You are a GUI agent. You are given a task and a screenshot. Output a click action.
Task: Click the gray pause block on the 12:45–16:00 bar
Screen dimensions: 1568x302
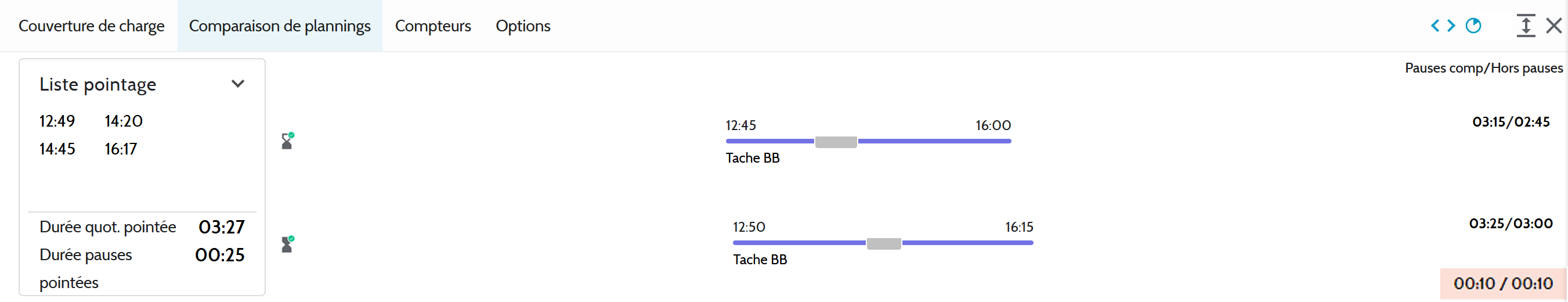coord(836,142)
